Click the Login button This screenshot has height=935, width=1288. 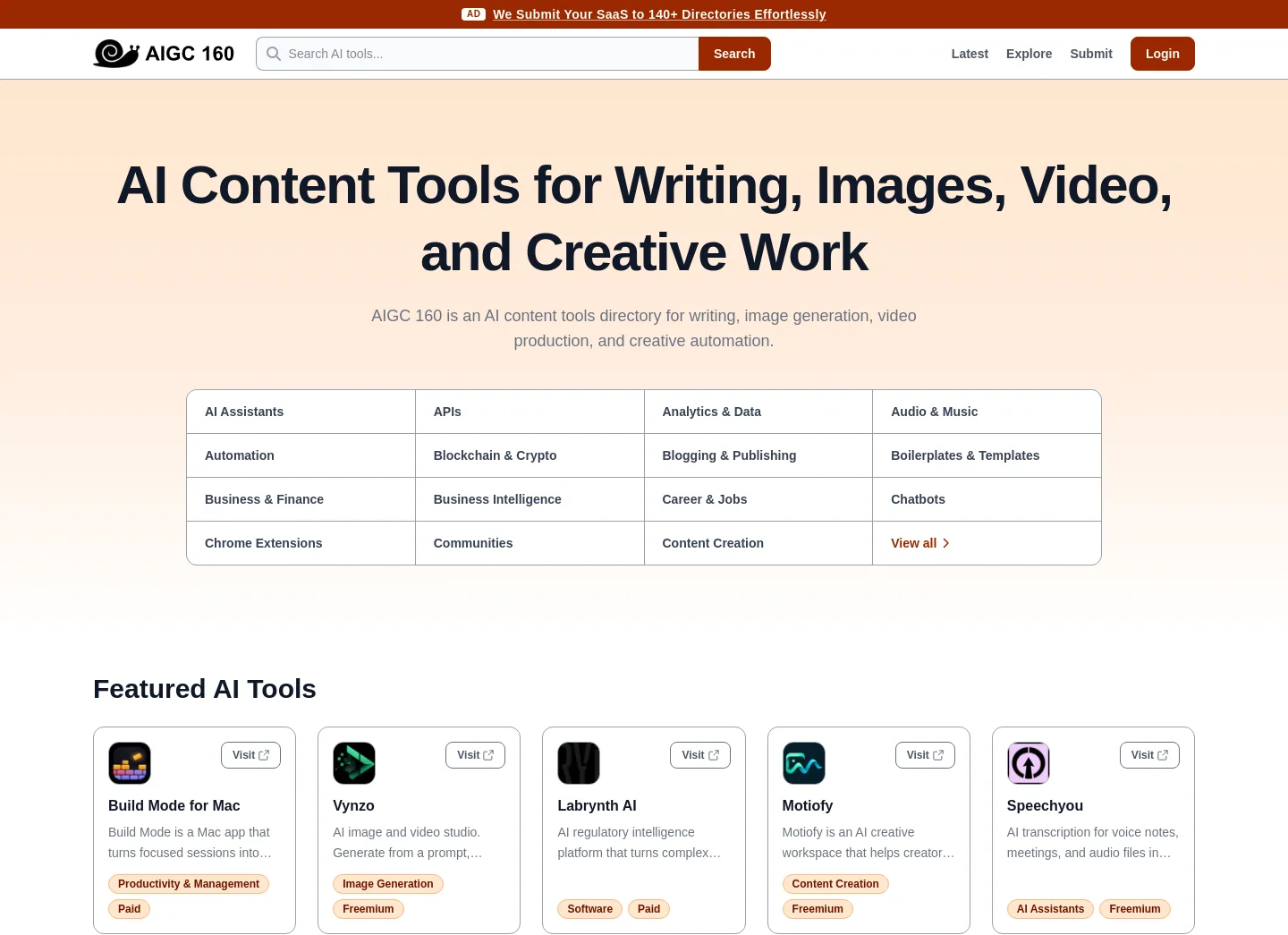[1162, 54]
